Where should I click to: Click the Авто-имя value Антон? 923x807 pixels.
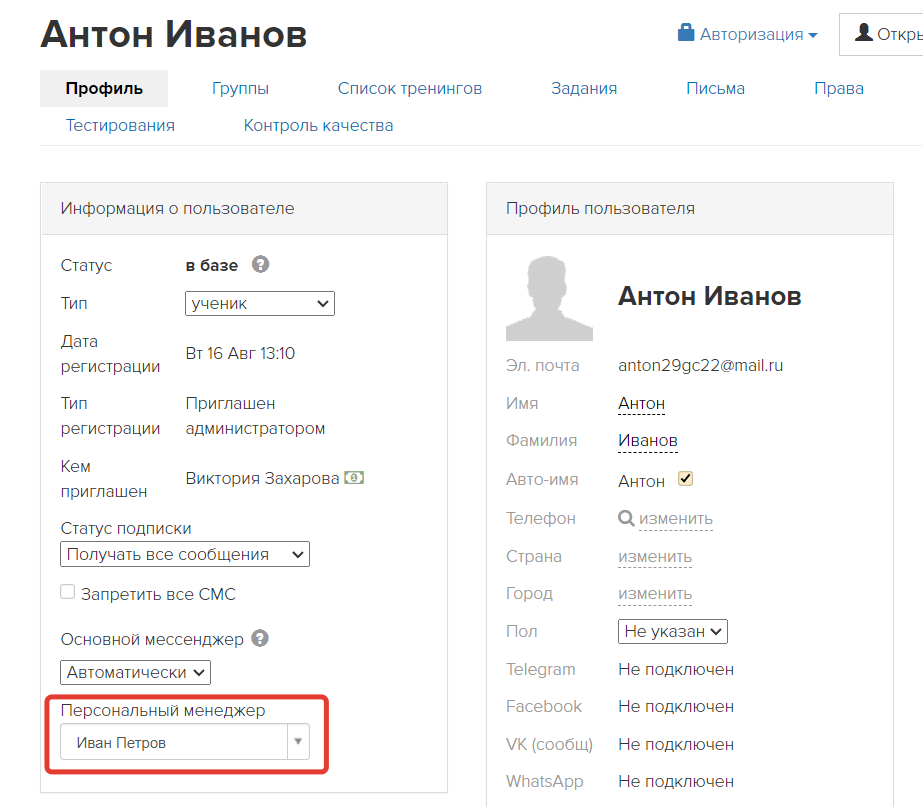click(x=642, y=481)
